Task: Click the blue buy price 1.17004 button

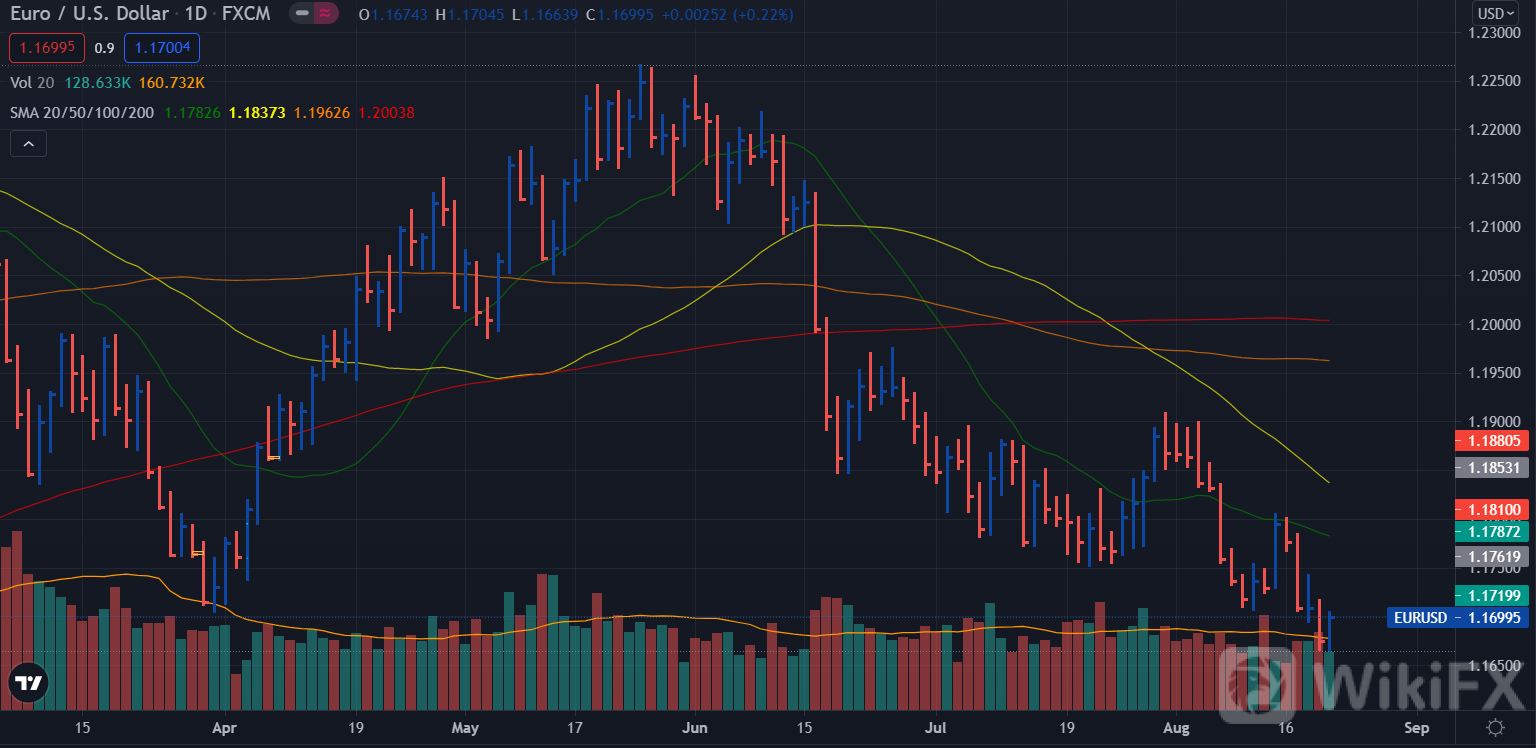Action: pyautogui.click(x=162, y=47)
